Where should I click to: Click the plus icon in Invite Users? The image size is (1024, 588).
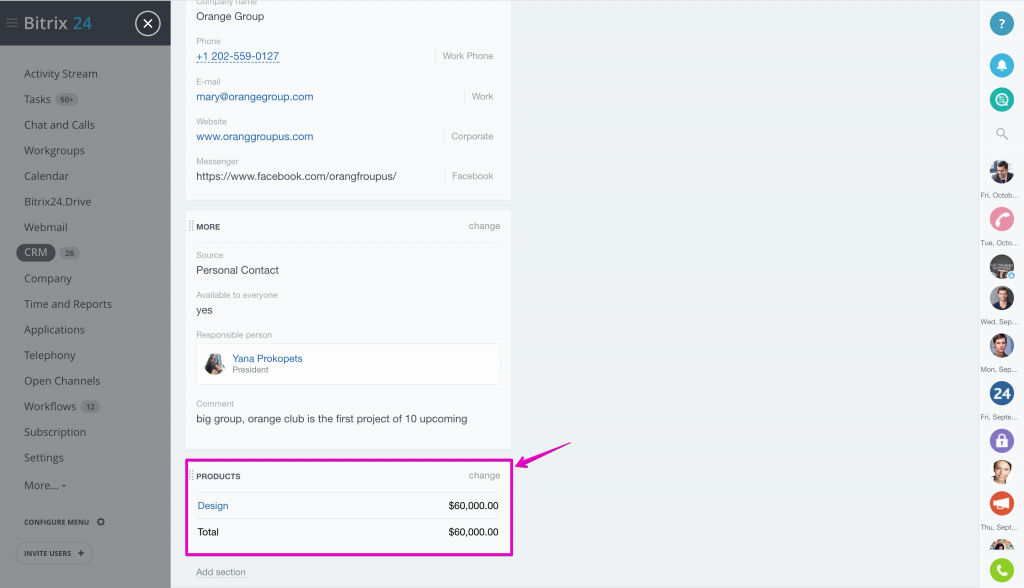pyautogui.click(x=81, y=553)
